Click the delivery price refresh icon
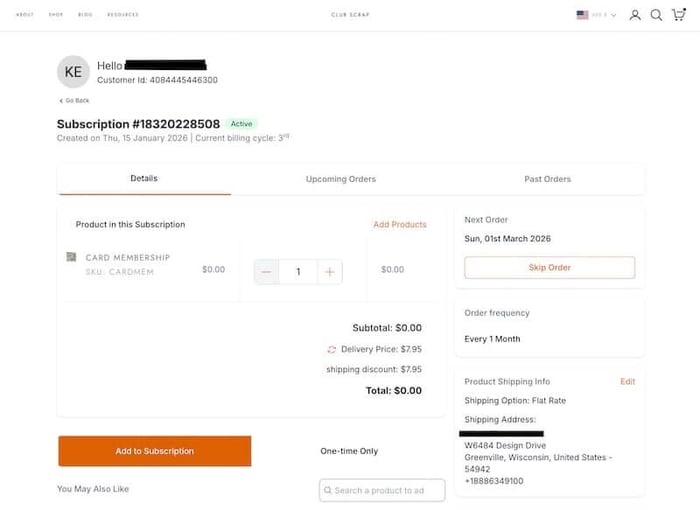 pos(331,349)
